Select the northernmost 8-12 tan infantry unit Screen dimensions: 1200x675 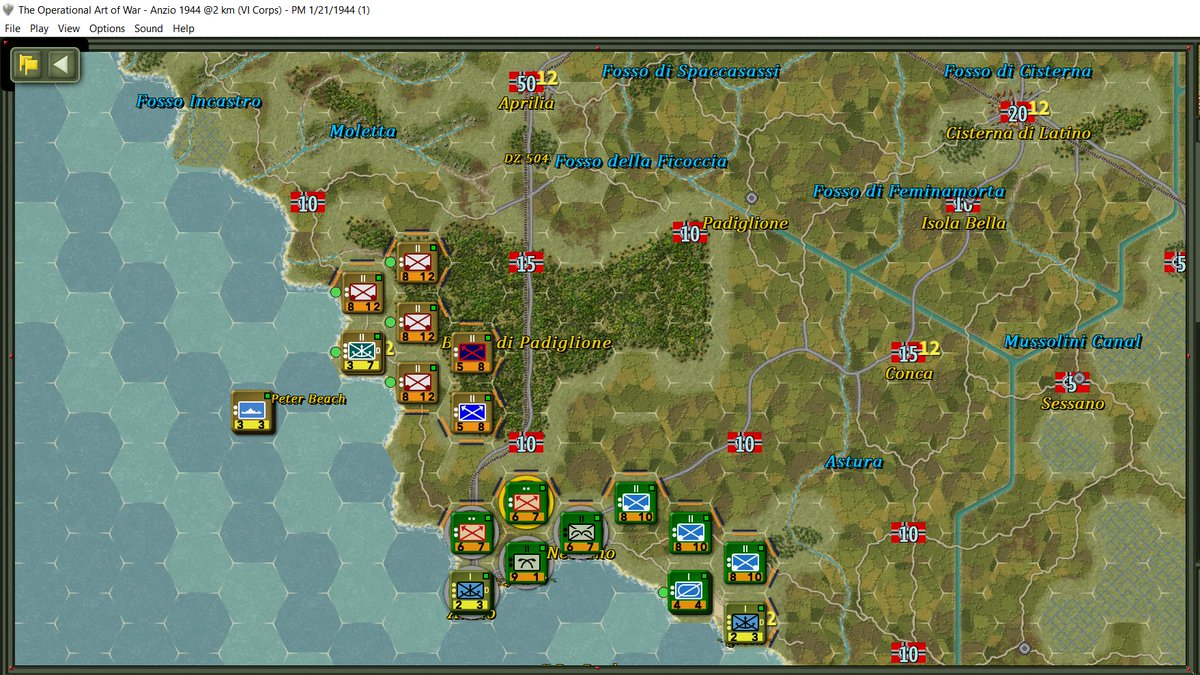416,262
